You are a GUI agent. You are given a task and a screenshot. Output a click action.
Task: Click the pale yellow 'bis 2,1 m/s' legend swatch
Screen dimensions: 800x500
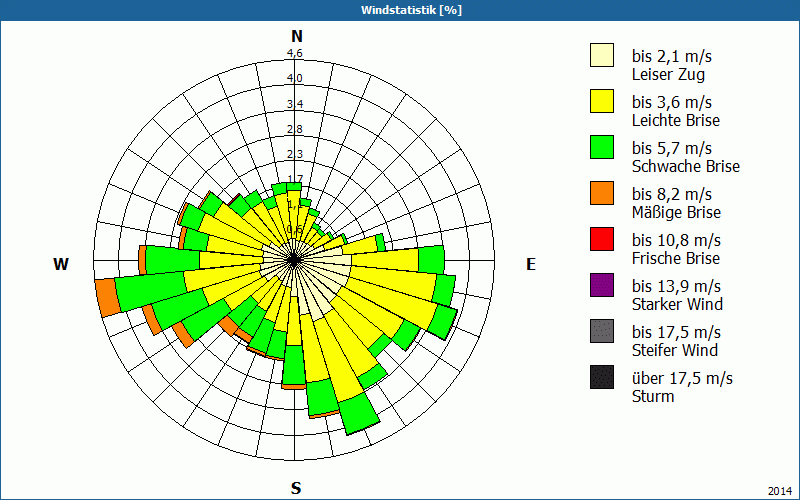coord(601,56)
